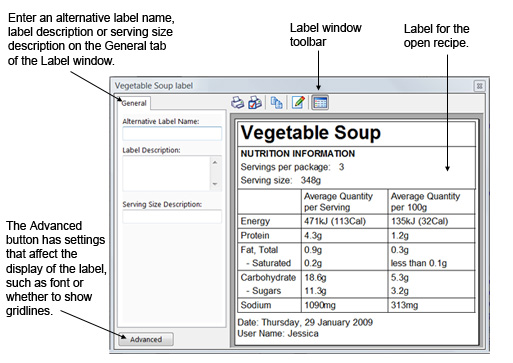Copy the label using the copy icon
The image size is (513, 363).
click(276, 103)
